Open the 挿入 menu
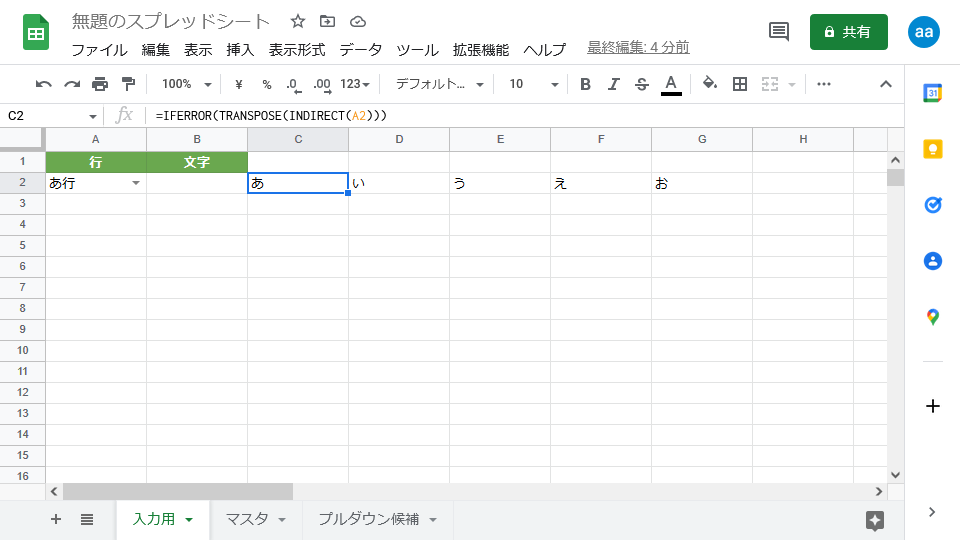 click(240, 50)
